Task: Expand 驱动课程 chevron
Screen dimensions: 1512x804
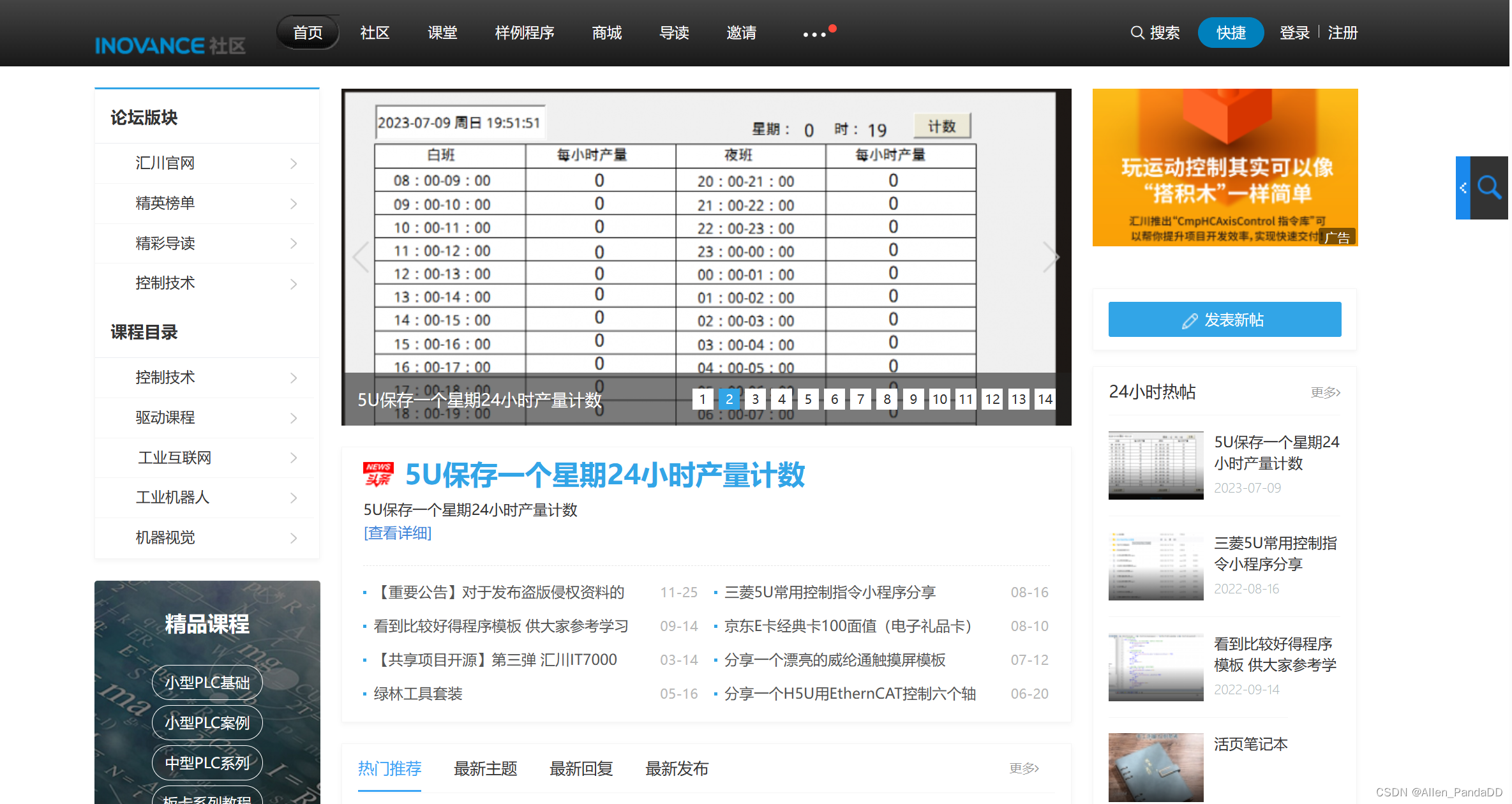Action: (294, 418)
